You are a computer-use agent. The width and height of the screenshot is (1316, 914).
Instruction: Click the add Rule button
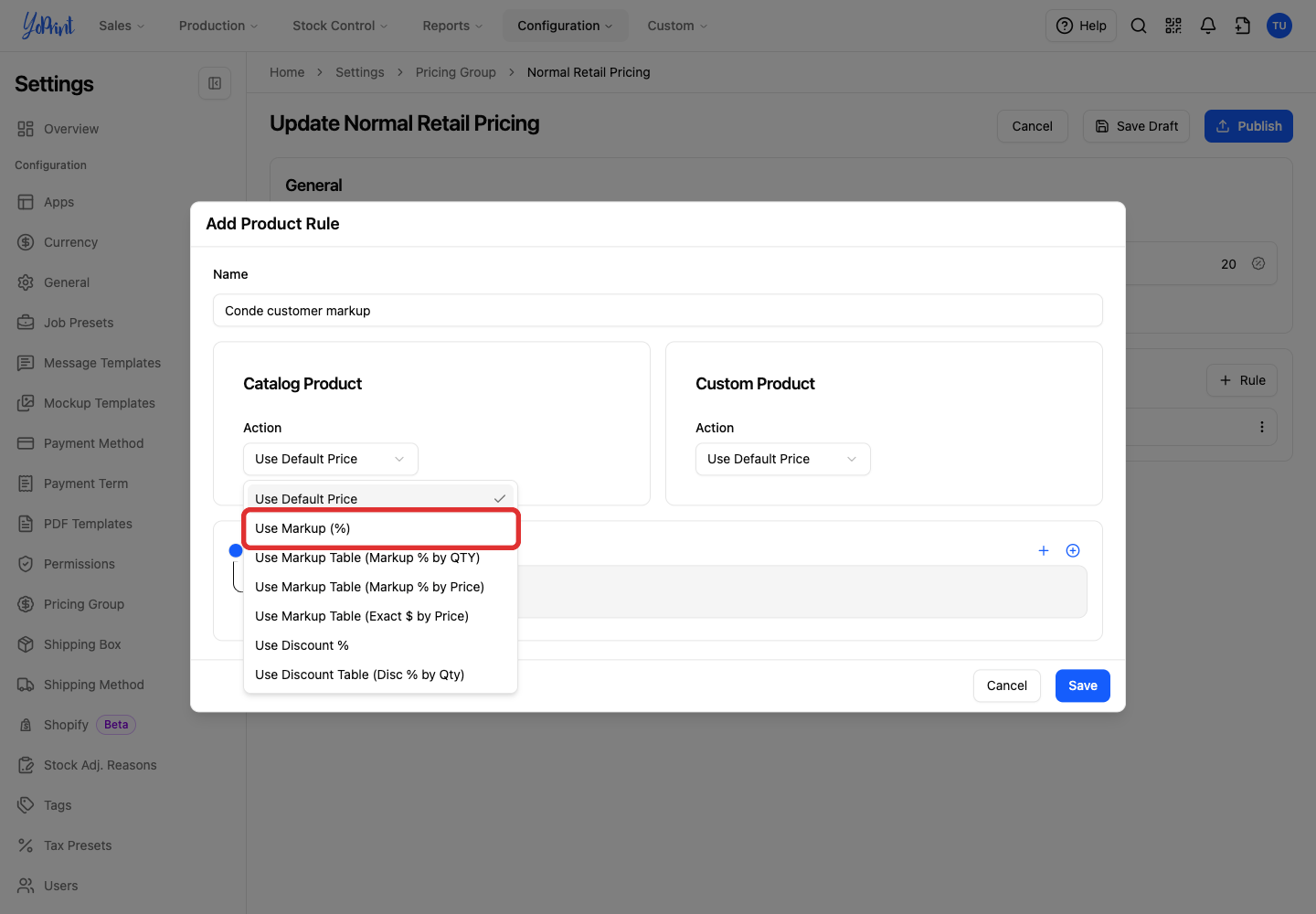coord(1242,380)
